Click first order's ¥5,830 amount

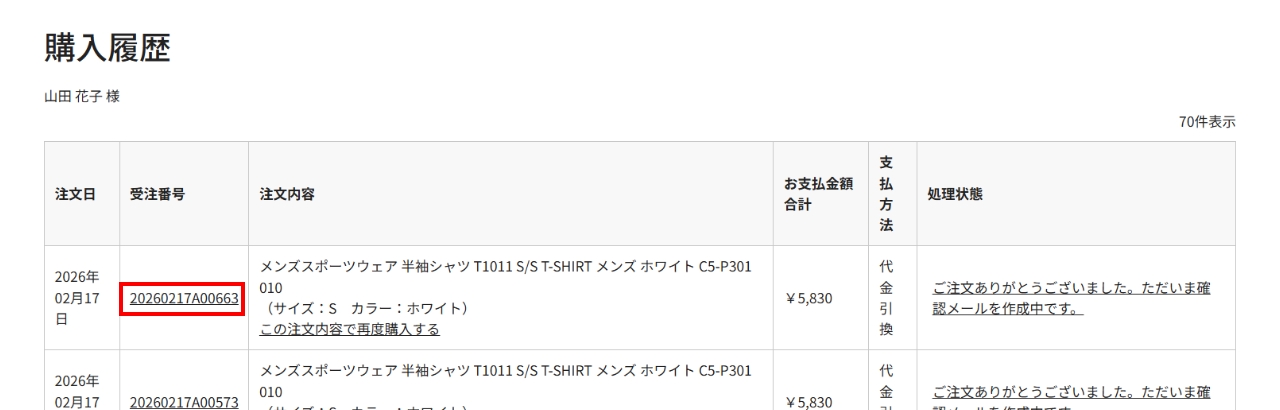pos(809,298)
